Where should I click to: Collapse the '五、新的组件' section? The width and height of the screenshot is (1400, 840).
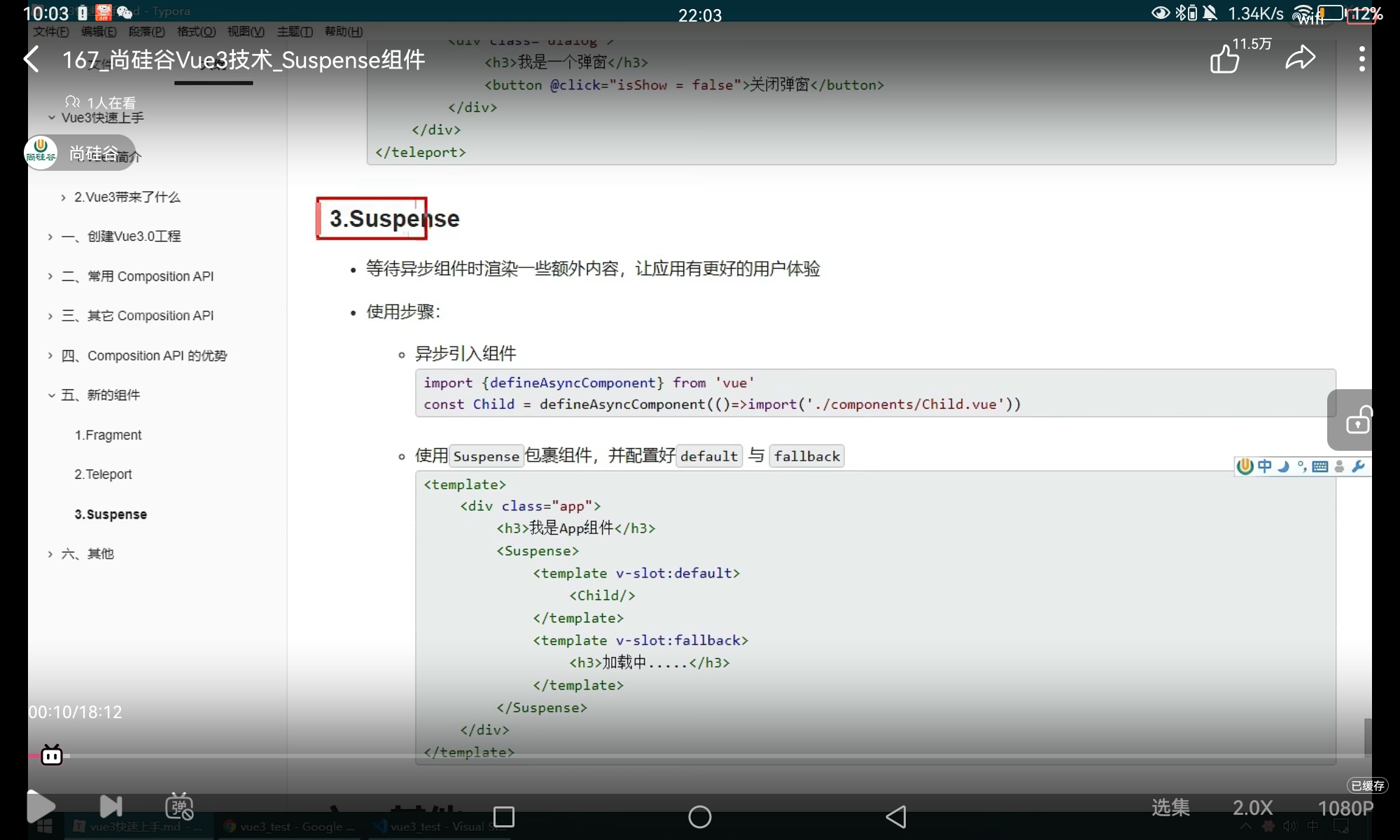tap(51, 395)
